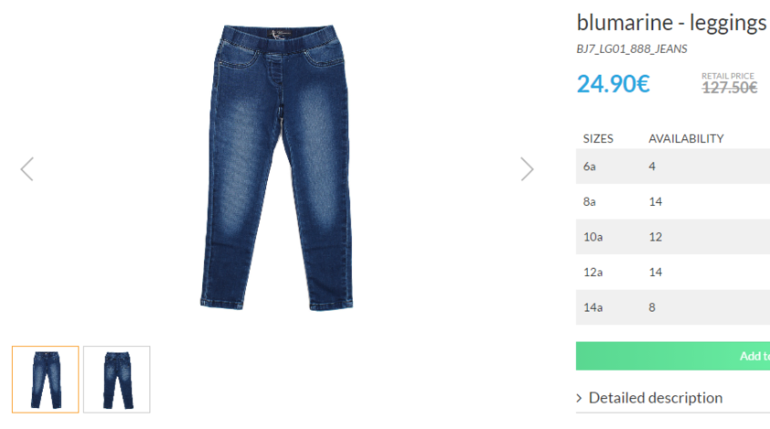Click the crossed-out 127.50€ retail price
The image size is (770, 429).
[x=729, y=88]
